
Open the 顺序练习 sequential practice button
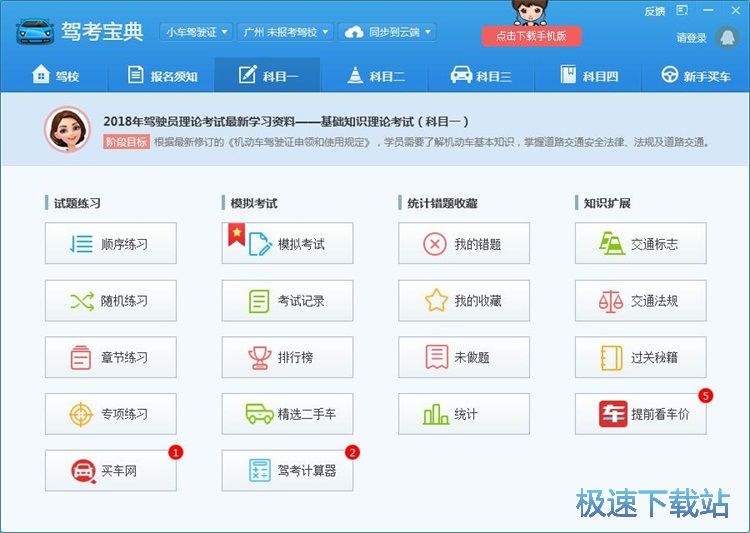pos(110,243)
